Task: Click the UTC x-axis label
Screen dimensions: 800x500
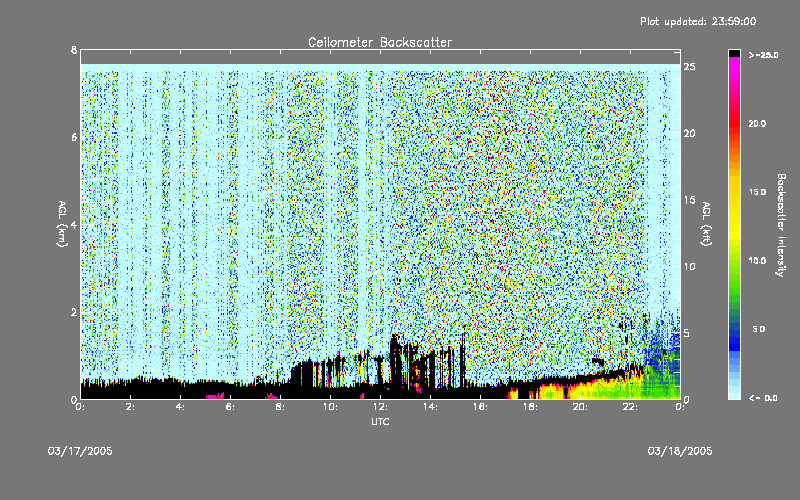Action: pyautogui.click(x=380, y=421)
